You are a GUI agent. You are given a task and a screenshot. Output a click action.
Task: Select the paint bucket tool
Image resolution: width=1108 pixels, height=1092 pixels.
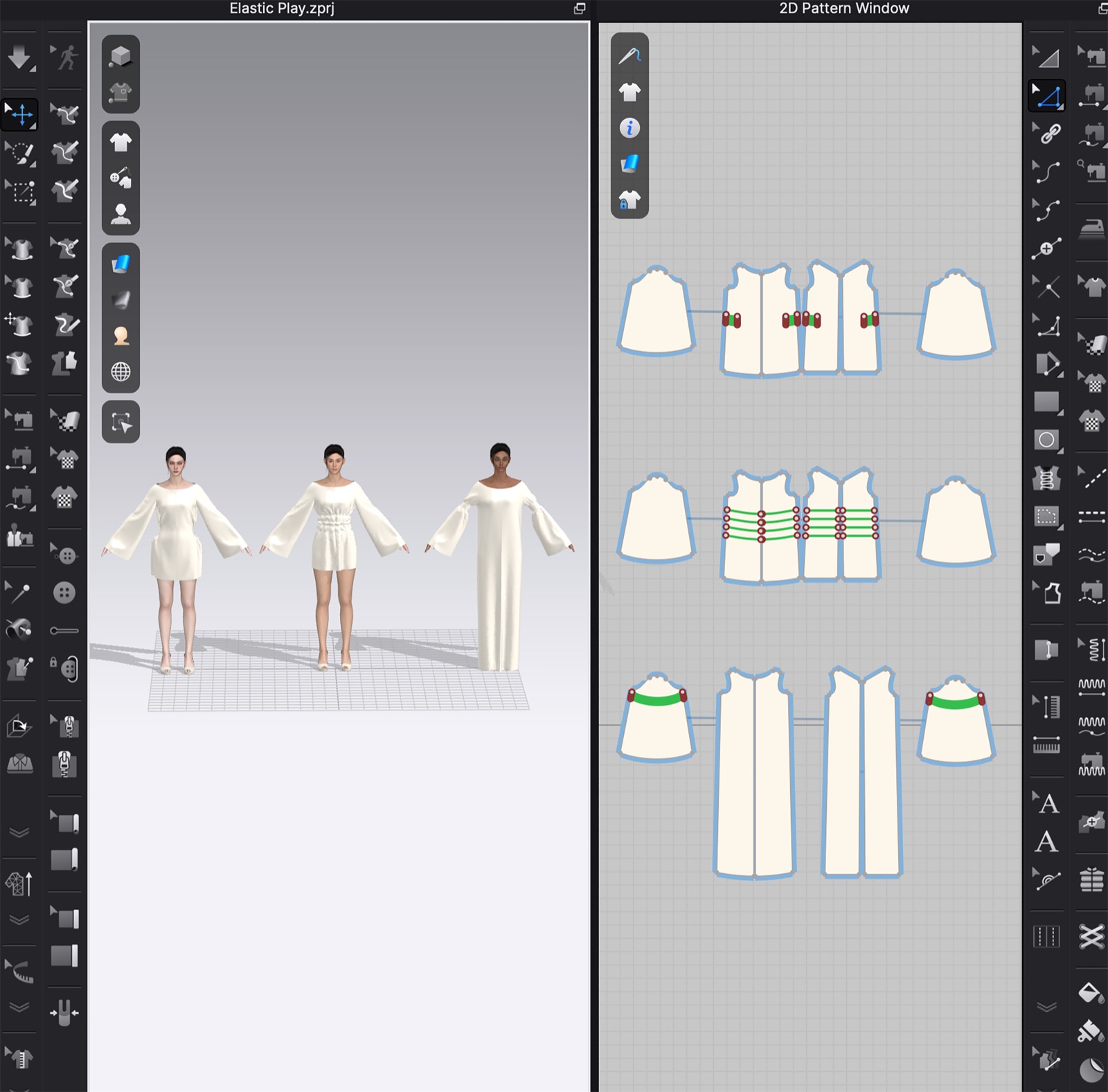(1092, 994)
